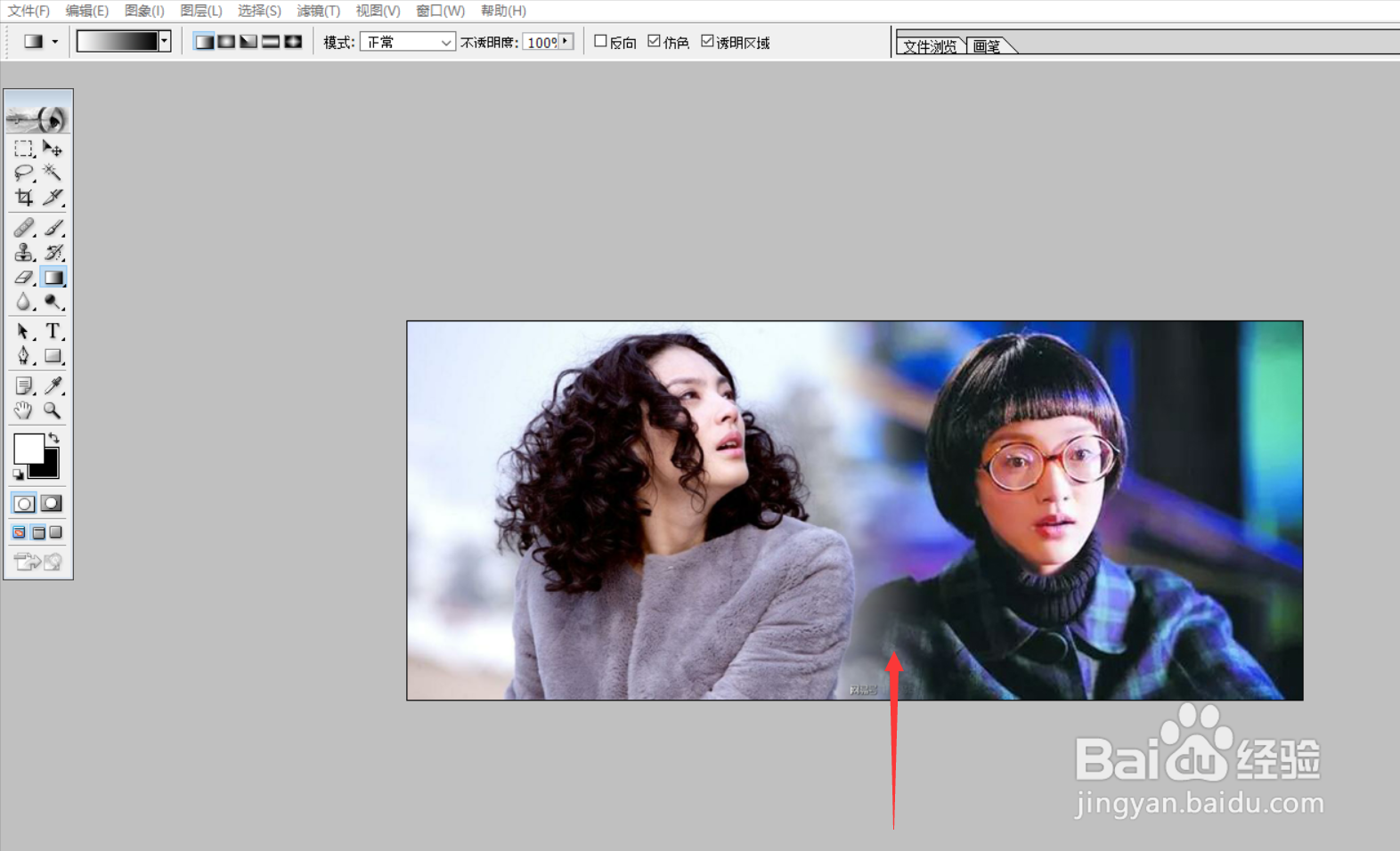Open the 文件(F) menu
1400x851 pixels.
click(x=28, y=11)
